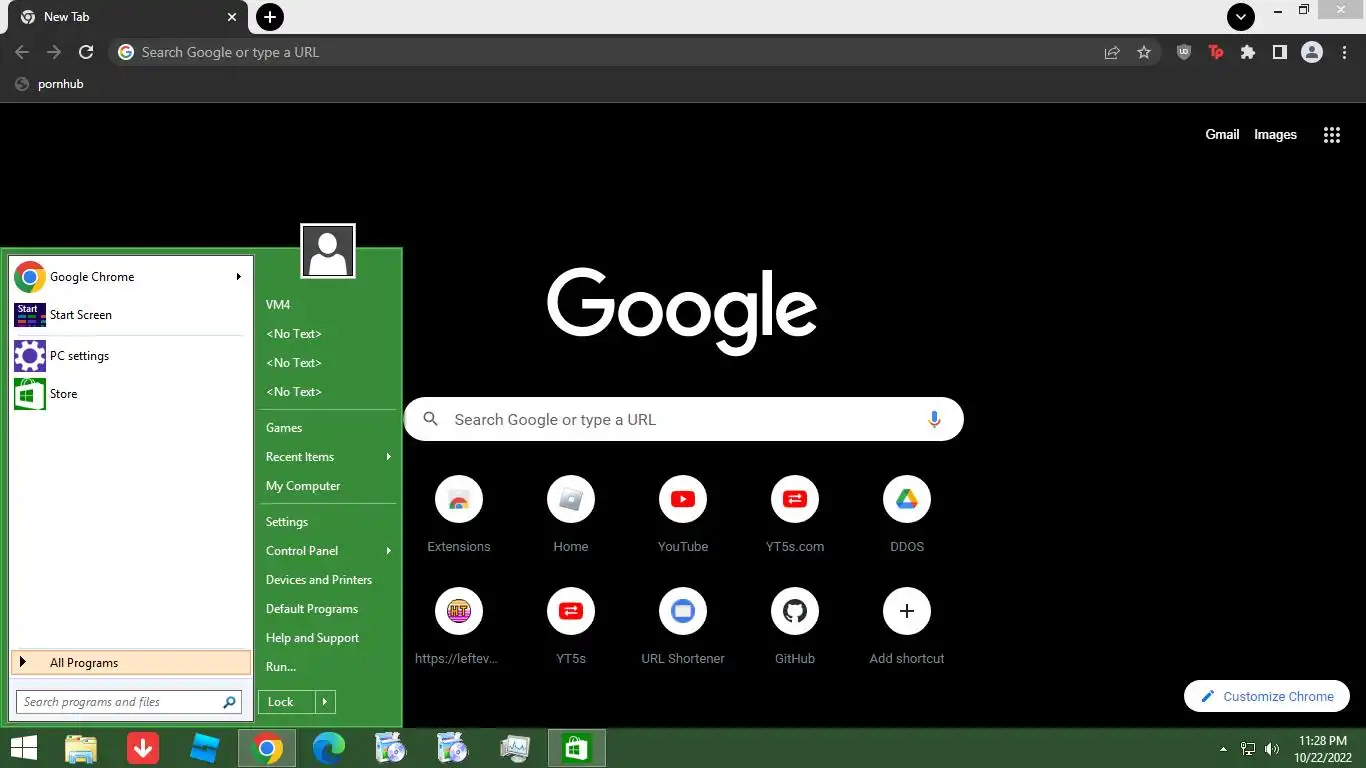Reload the current page
This screenshot has height=768, width=1366.
click(86, 52)
